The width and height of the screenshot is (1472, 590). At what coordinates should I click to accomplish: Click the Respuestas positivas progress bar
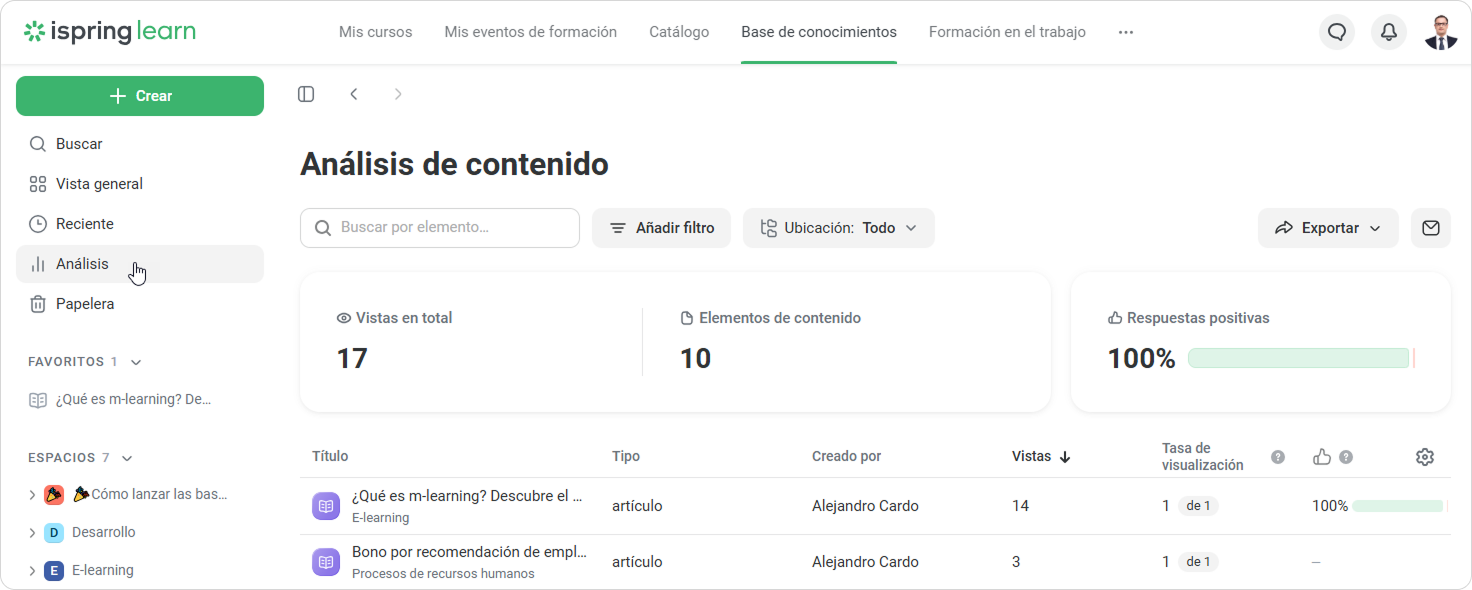[1299, 358]
